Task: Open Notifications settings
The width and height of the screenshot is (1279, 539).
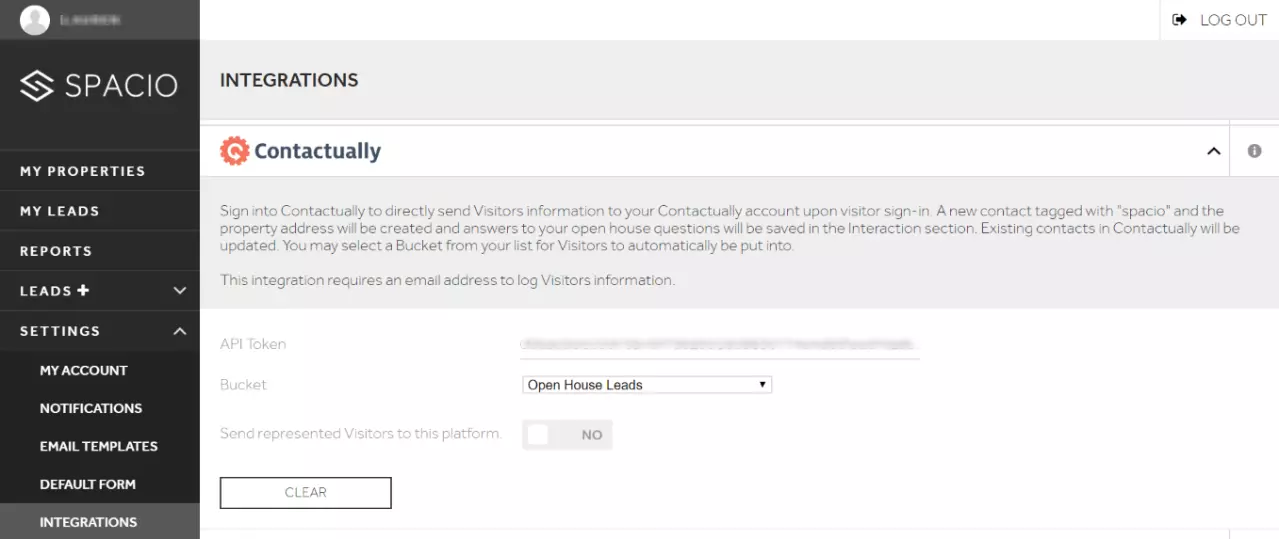Action: click(x=91, y=408)
